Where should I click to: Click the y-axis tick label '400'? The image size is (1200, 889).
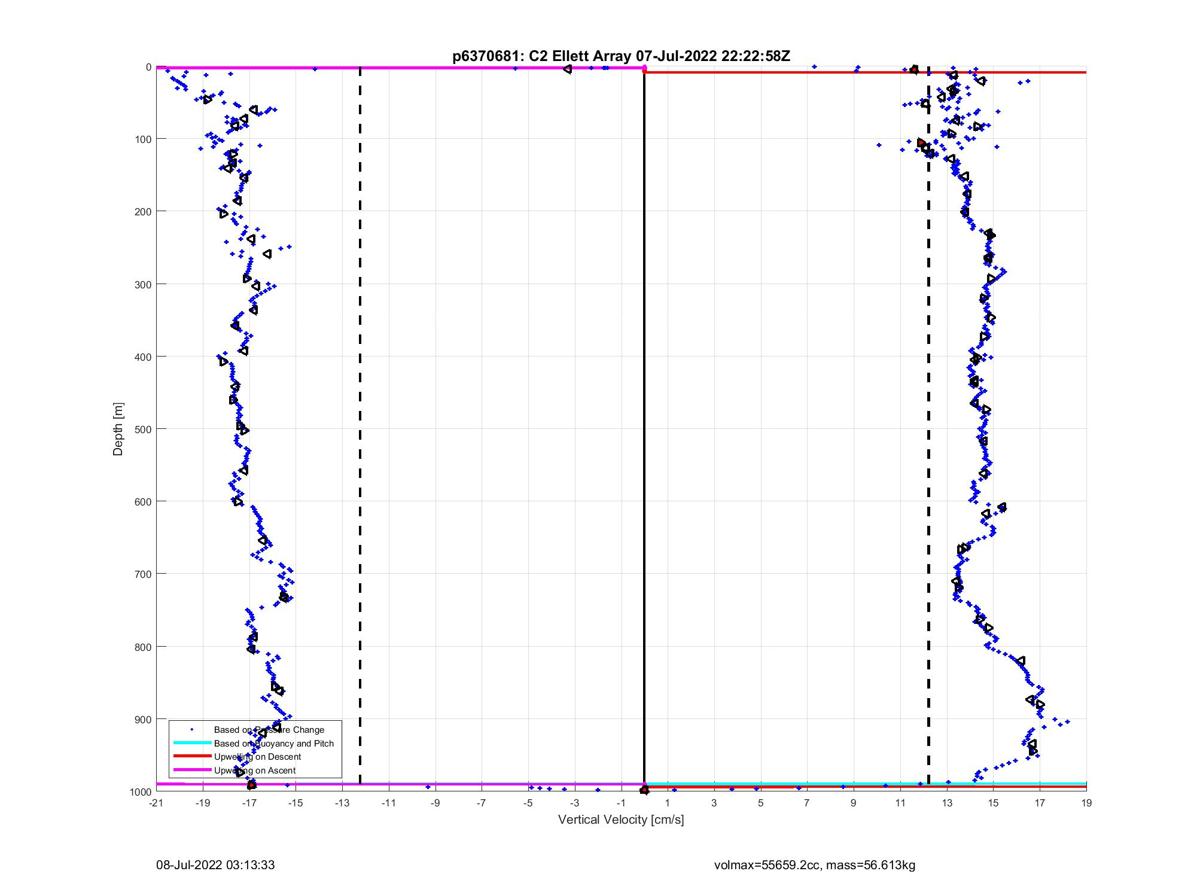point(142,357)
